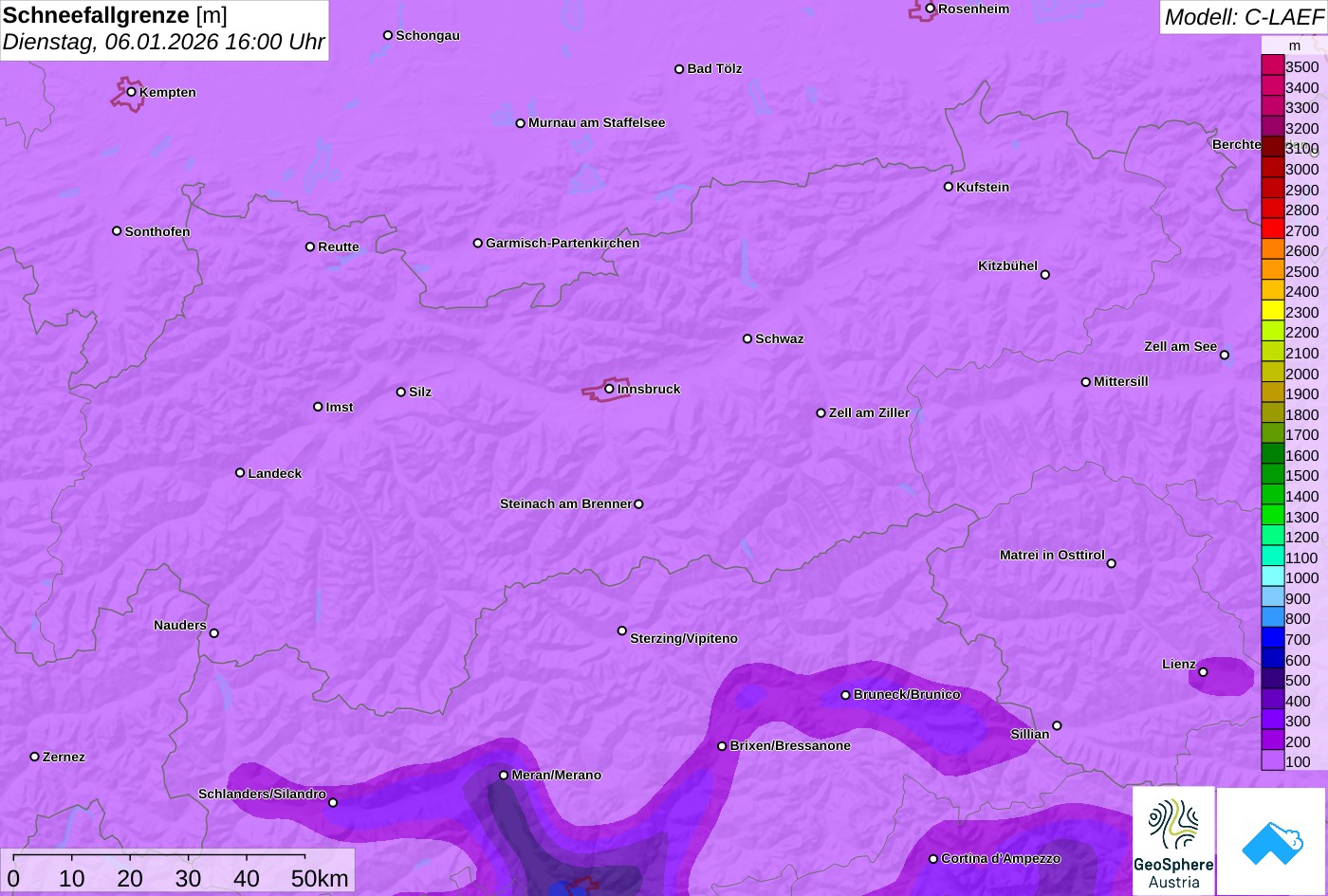The width and height of the screenshot is (1328, 896).
Task: Click the Rosenheim city marker
Action: tap(931, 9)
